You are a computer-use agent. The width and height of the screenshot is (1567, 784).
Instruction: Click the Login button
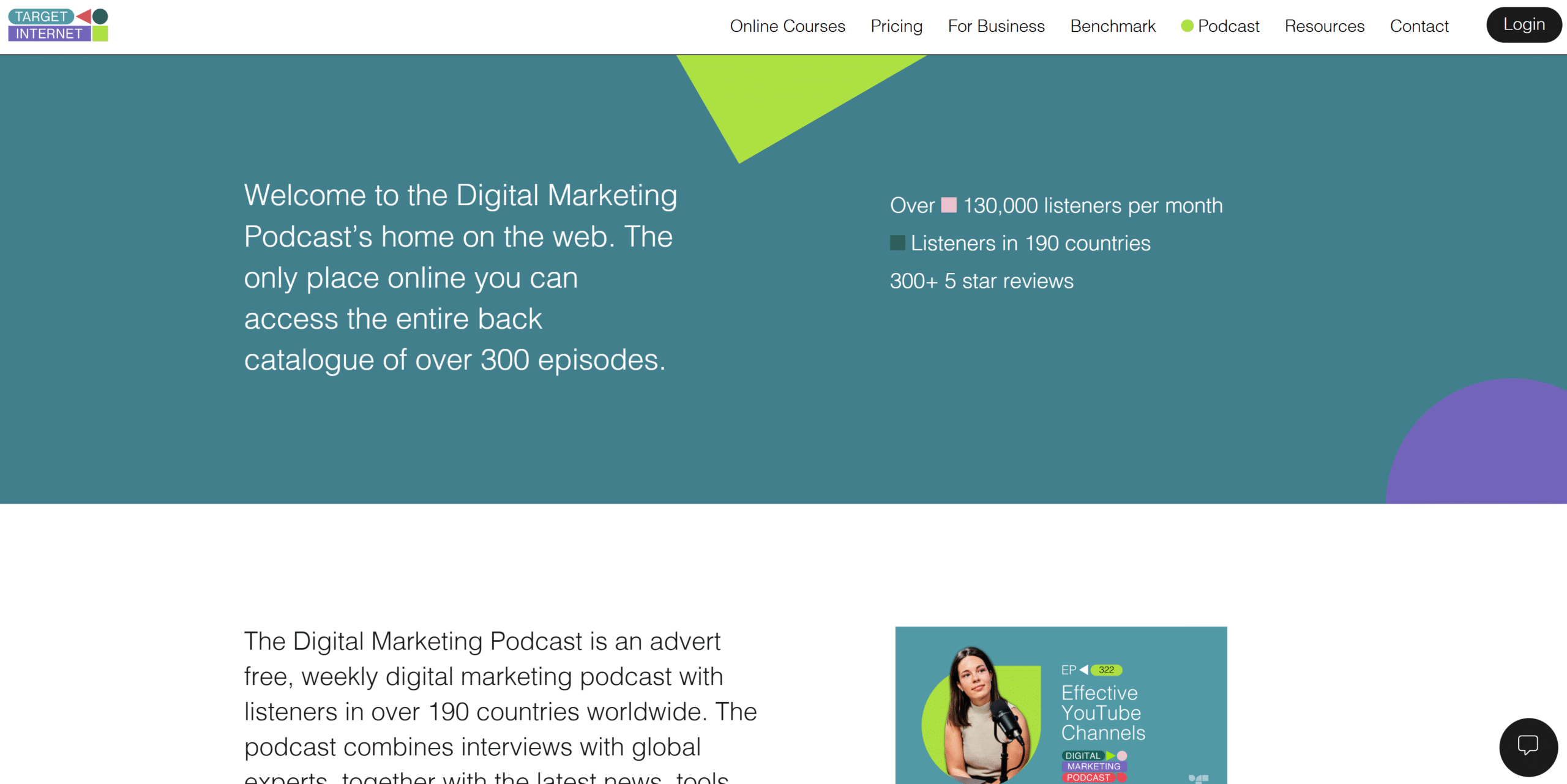tap(1524, 24)
